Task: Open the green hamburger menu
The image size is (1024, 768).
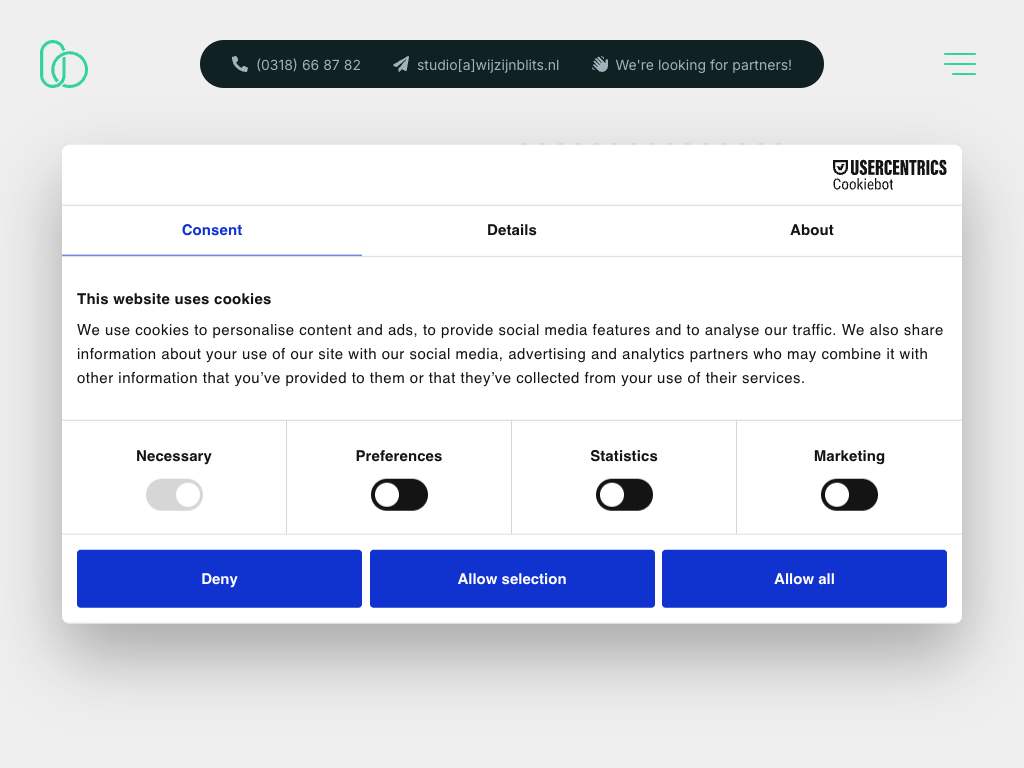Action: pos(959,64)
